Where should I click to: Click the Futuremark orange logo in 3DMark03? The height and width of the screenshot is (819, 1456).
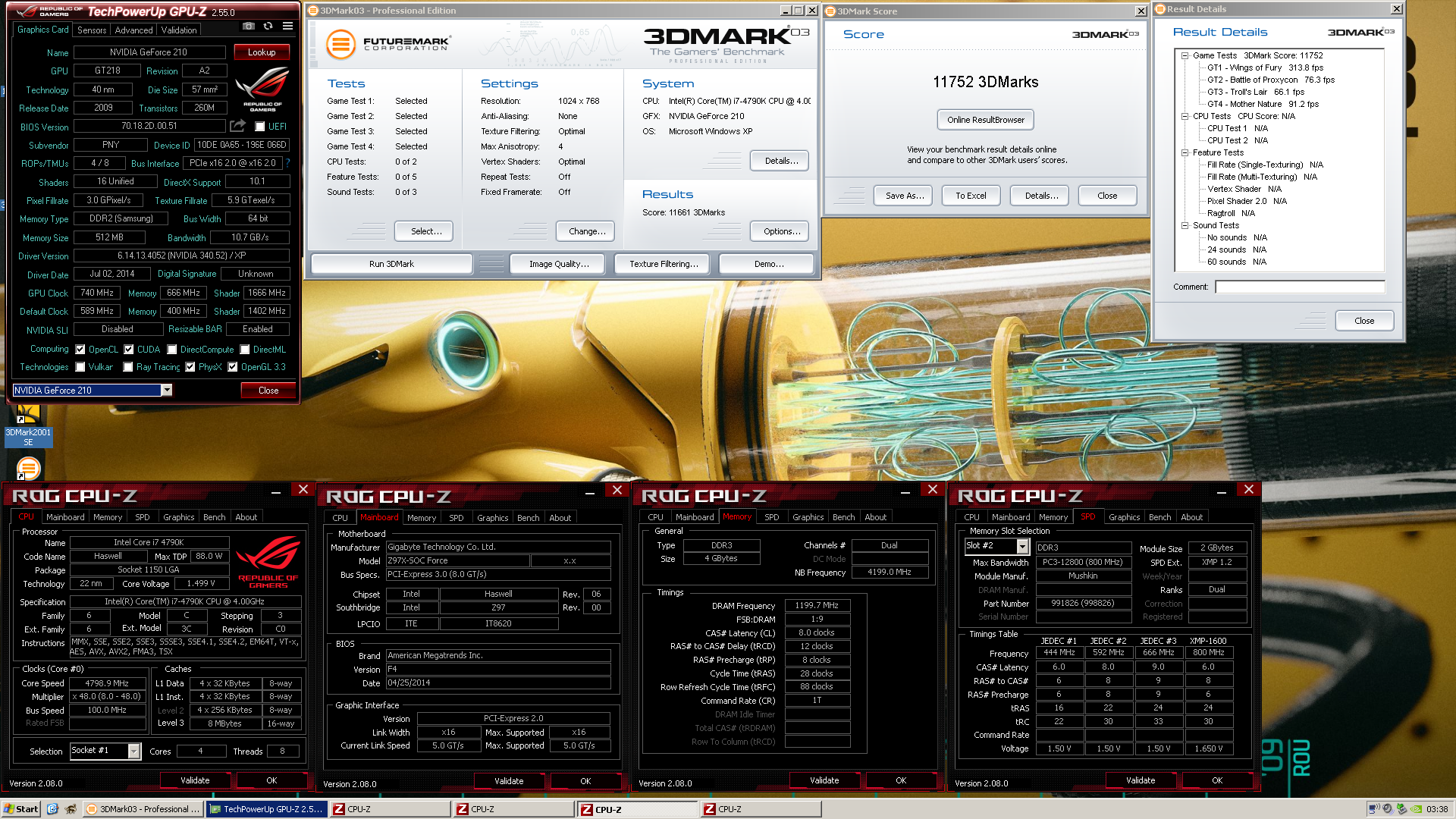(x=340, y=44)
